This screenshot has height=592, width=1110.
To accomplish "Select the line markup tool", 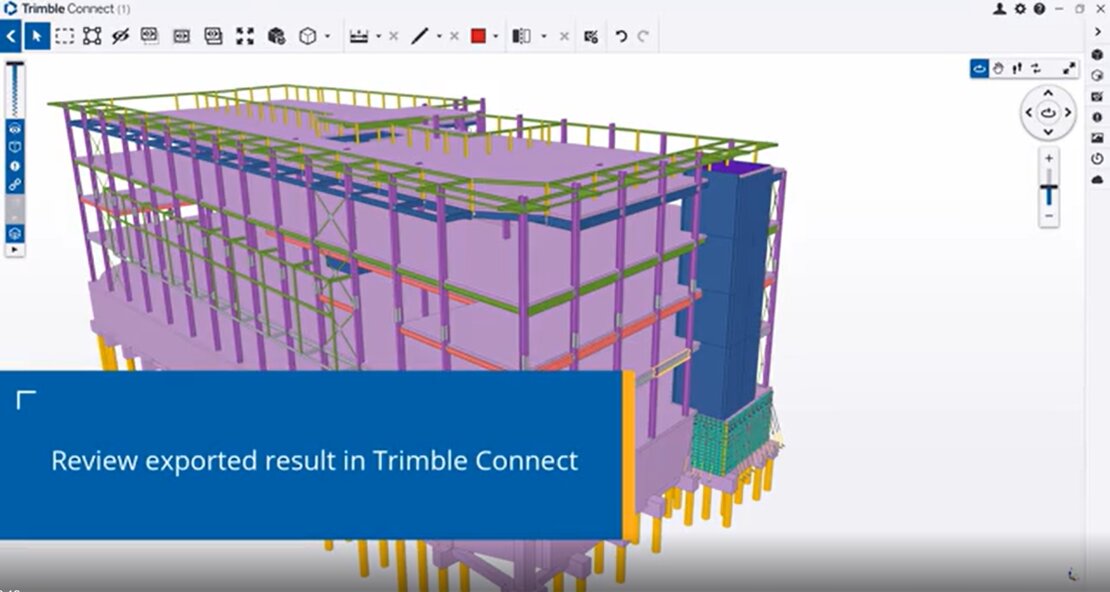I will coord(420,36).
